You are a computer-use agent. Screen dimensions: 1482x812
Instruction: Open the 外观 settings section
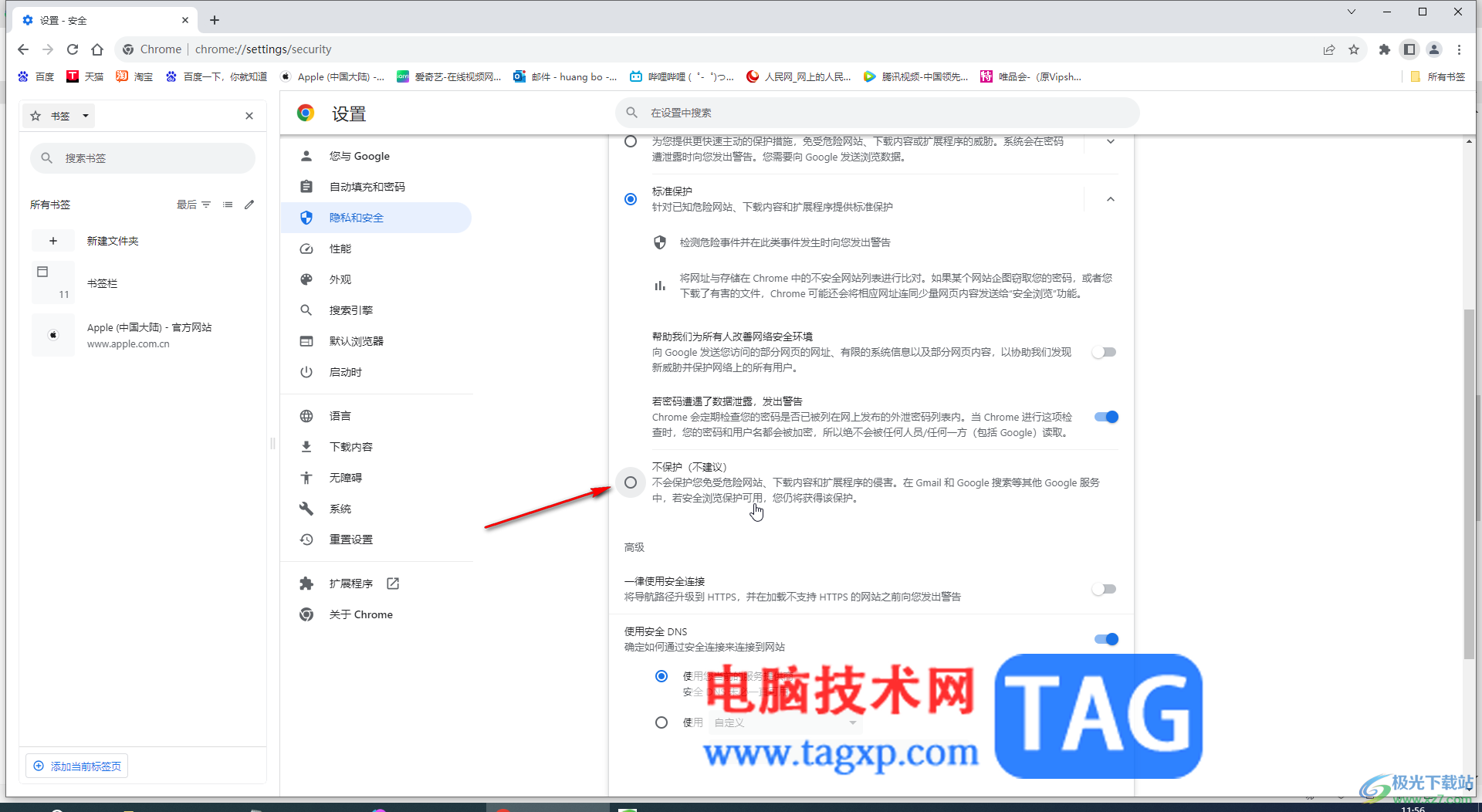pyautogui.click(x=377, y=279)
